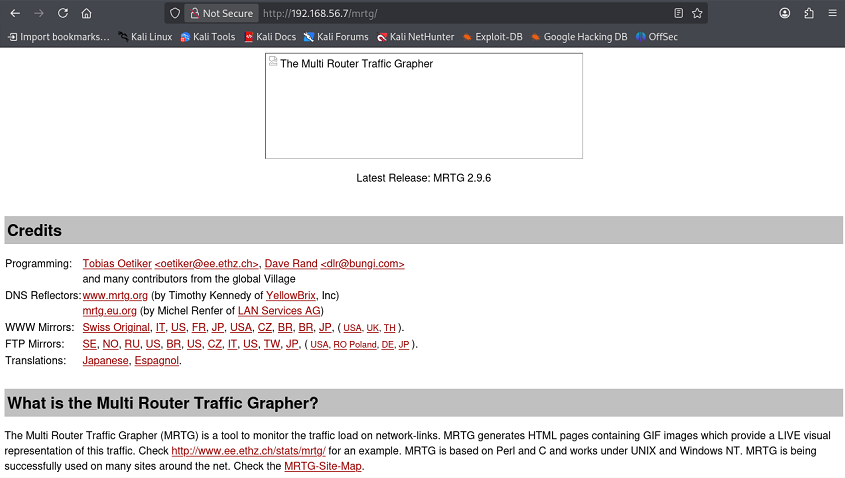The image size is (845, 478).
Task: Open the Kali NetHunter bookmark
Action: pos(415,37)
